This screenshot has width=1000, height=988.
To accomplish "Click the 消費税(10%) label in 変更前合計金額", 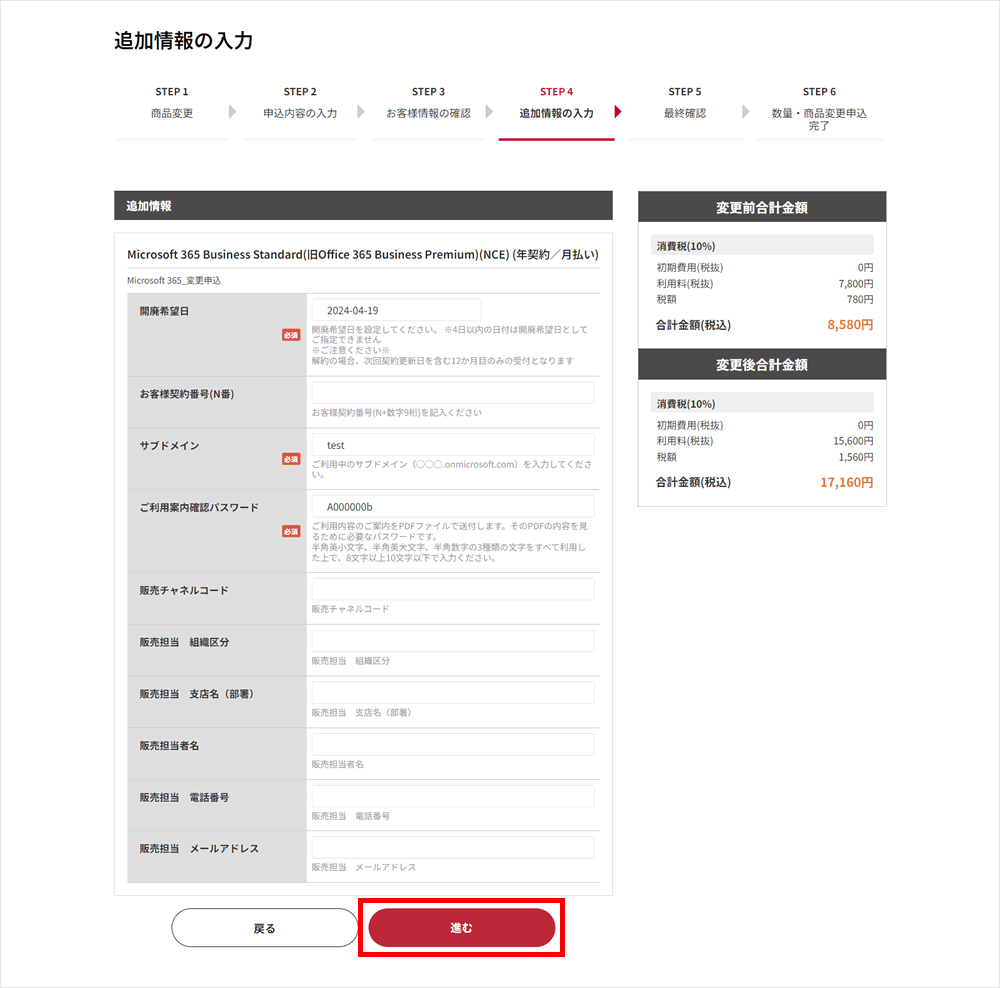I will click(x=686, y=246).
